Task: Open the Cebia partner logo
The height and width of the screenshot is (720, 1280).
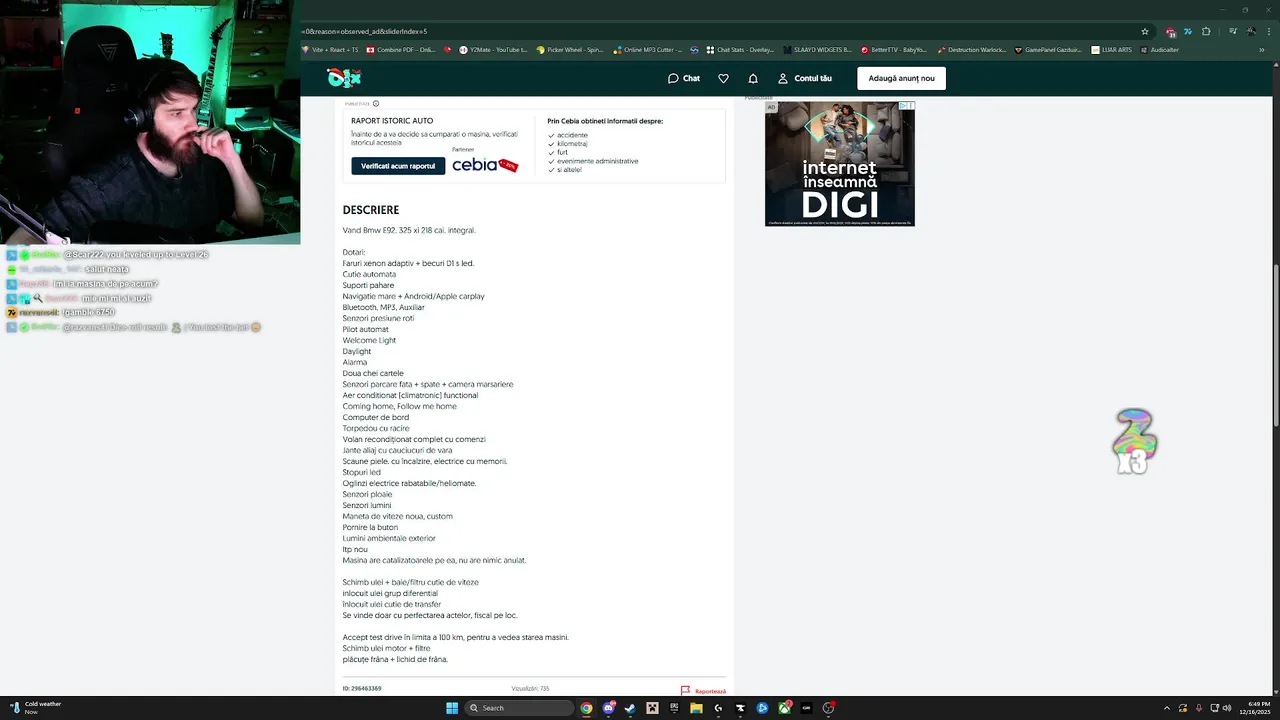Action: click(485, 165)
